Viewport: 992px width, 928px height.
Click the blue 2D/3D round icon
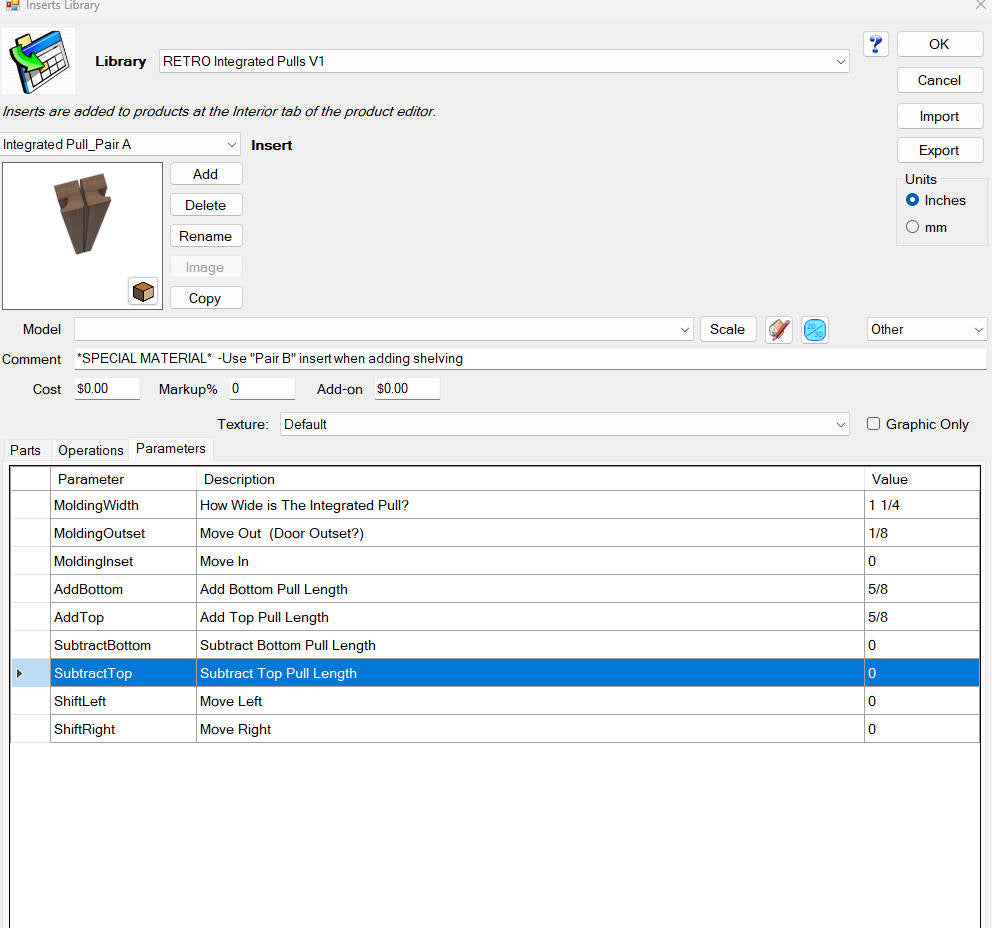coord(815,330)
